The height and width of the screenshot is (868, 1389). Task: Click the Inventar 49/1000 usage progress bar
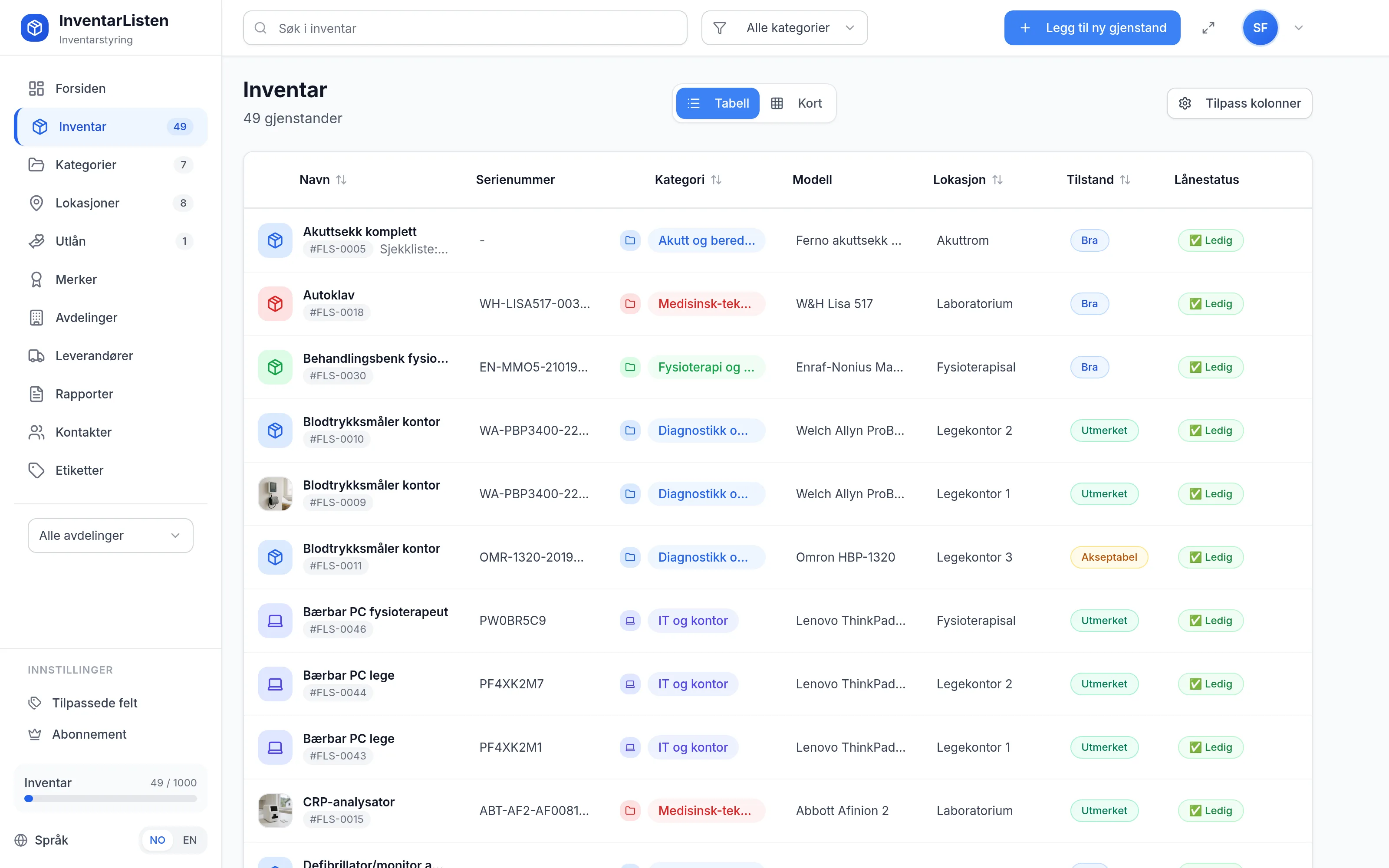[110, 799]
